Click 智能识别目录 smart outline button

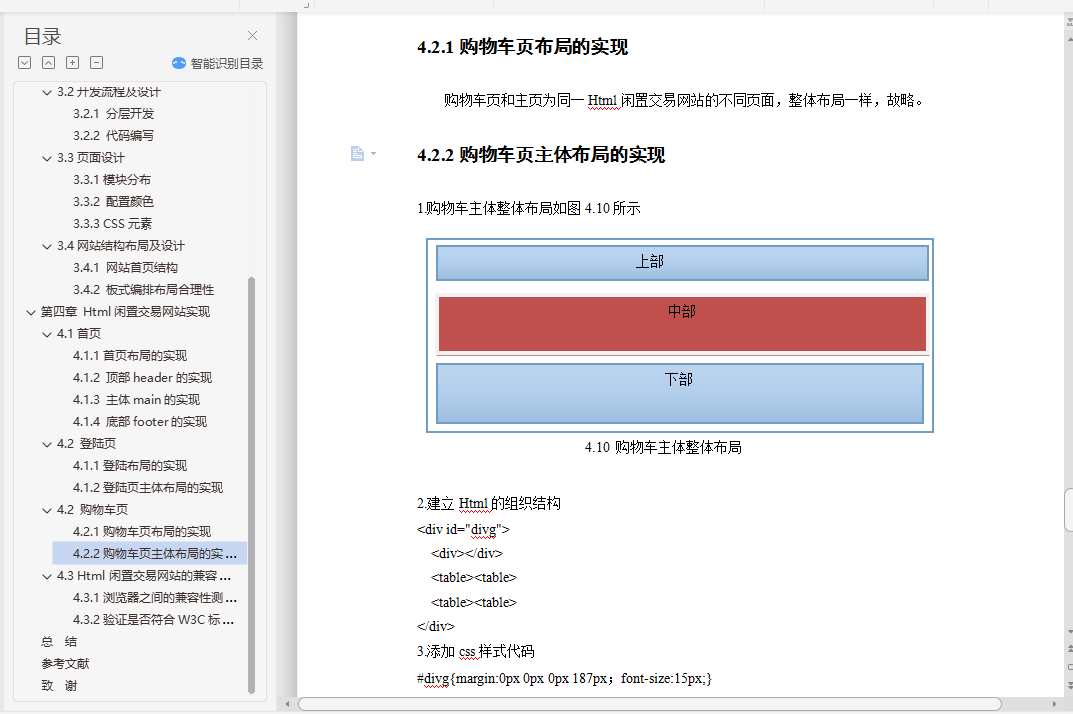[x=218, y=64]
